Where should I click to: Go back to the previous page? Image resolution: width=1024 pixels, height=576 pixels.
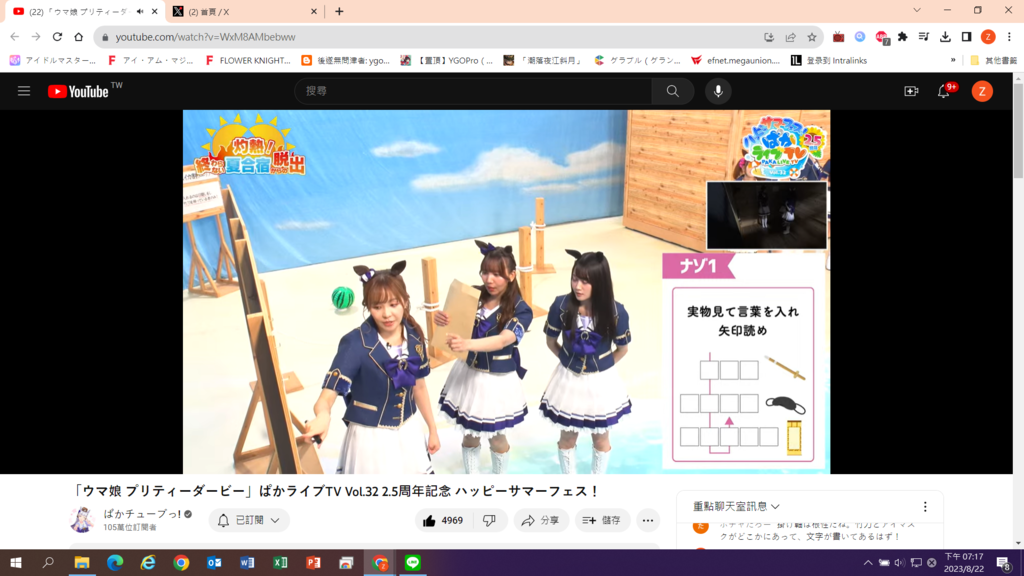tap(15, 37)
